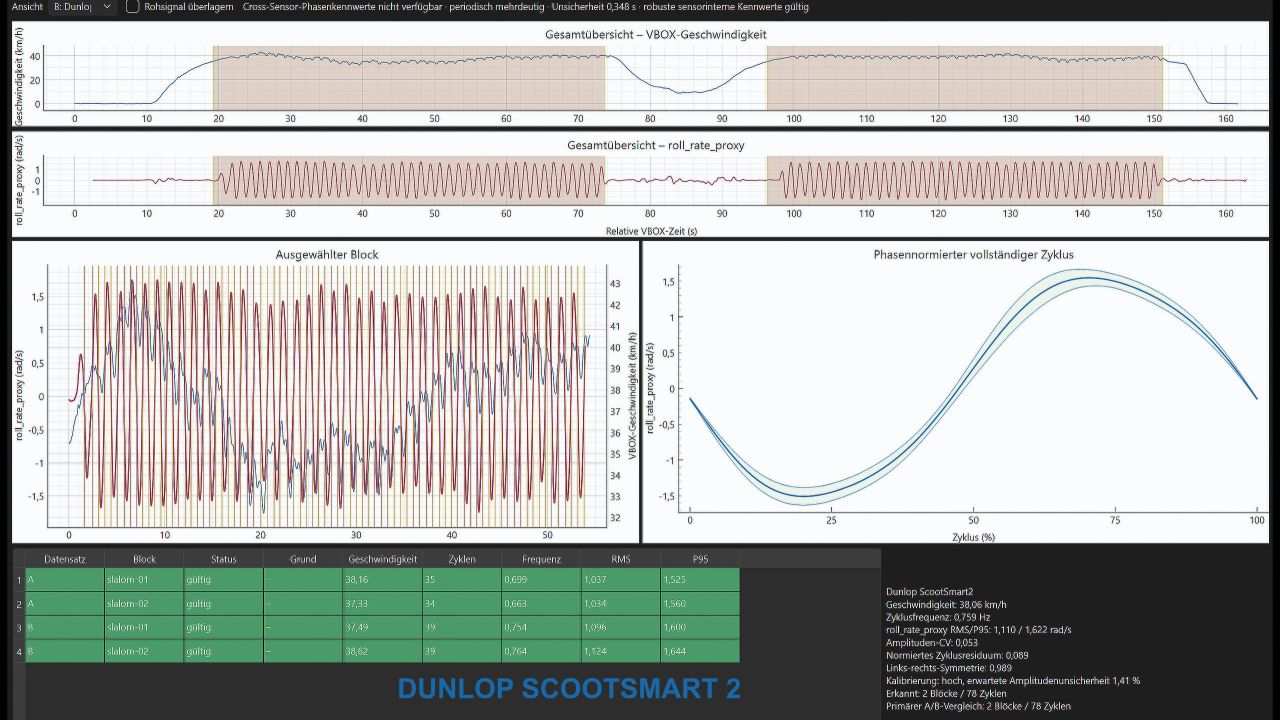Select frequency cell 0,663
Screen dimensions: 1280x720
point(541,604)
